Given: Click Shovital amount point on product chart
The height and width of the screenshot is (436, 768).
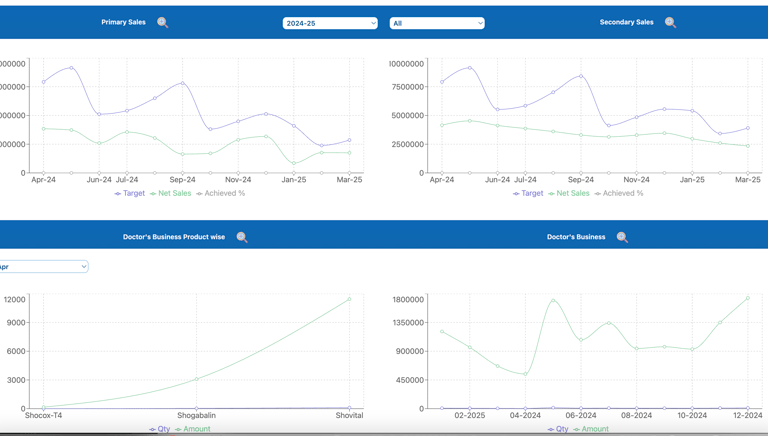Looking at the screenshot, I should click(349, 299).
